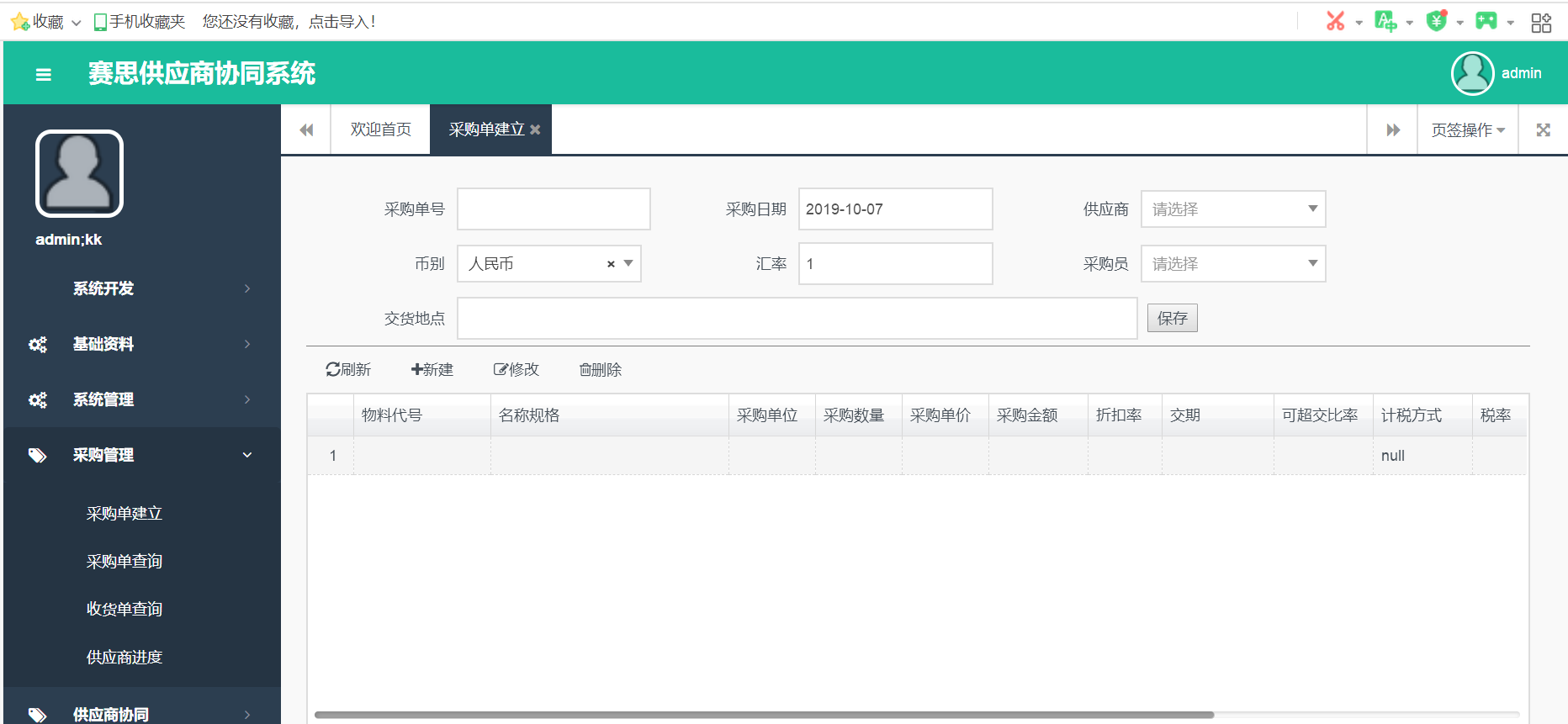Open the browser game controller icon
Screen dimensions: 1568x724
click(x=1486, y=21)
